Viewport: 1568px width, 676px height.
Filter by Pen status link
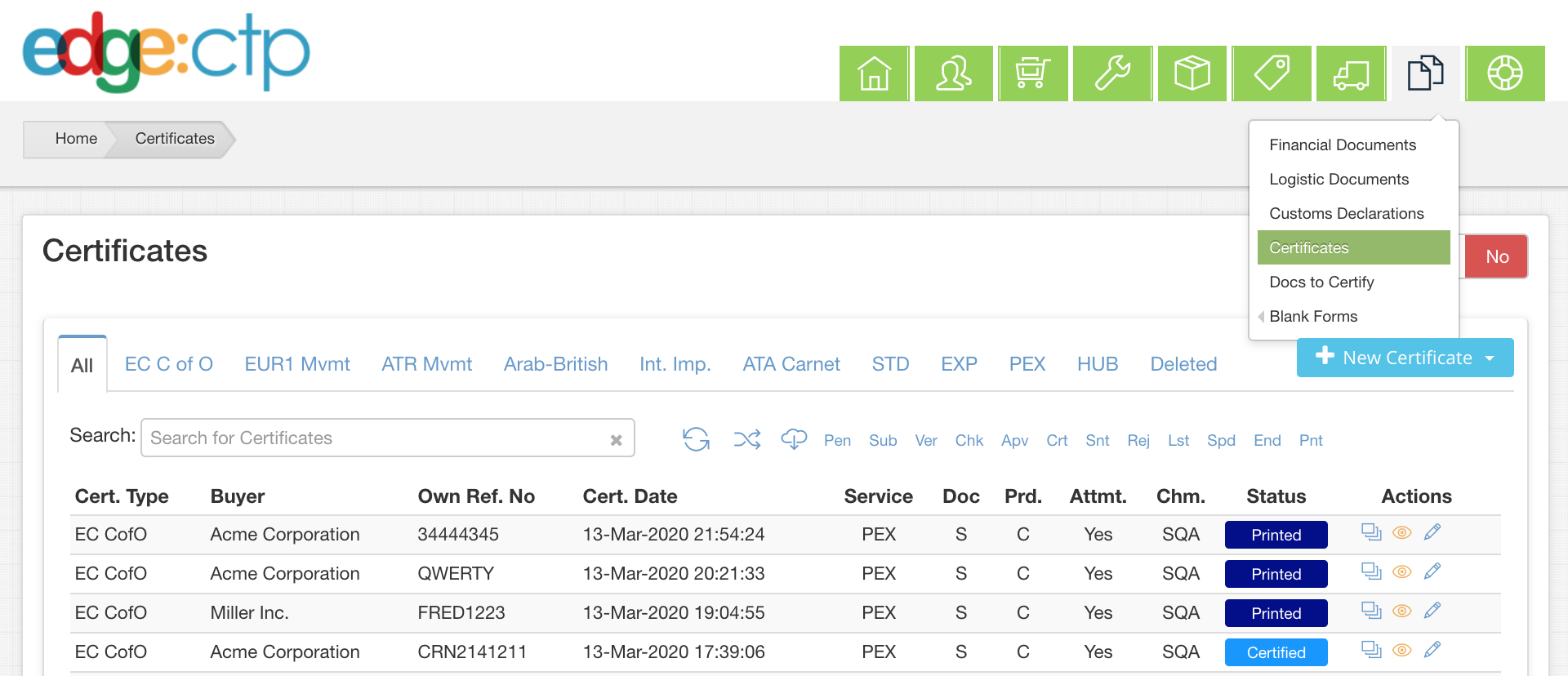(837, 440)
